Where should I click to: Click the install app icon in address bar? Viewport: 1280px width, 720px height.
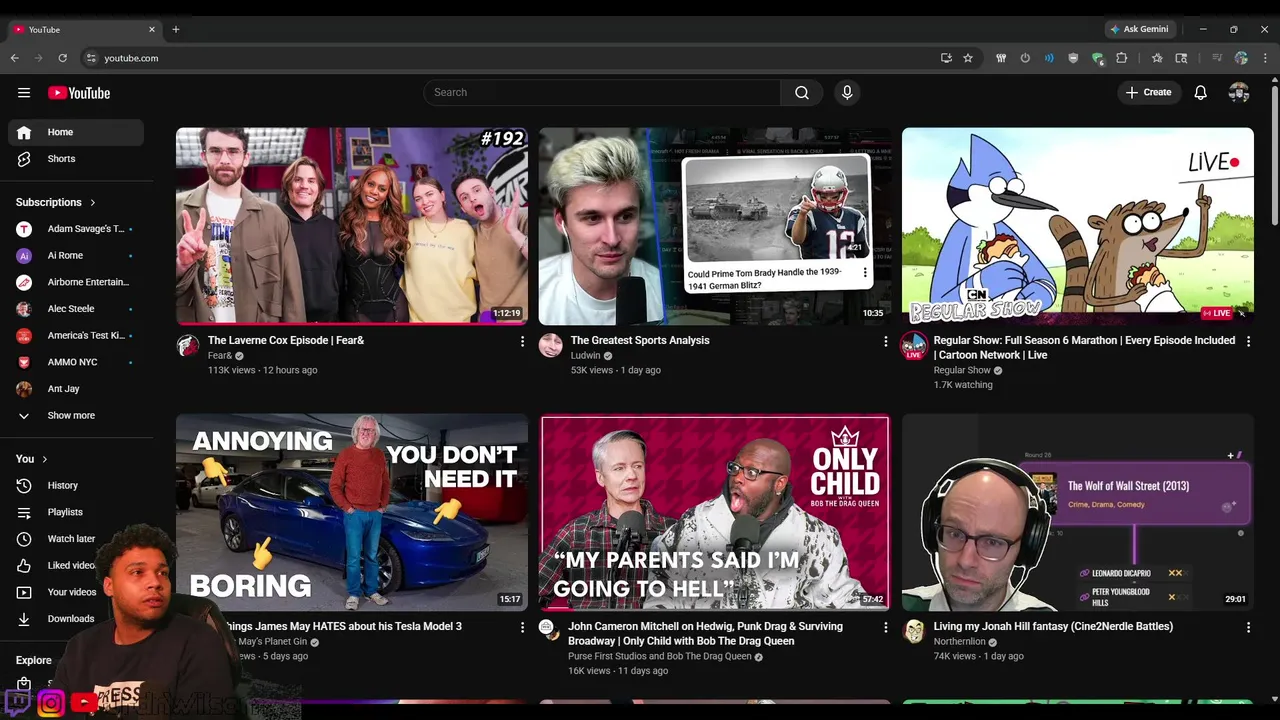[x=946, y=58]
